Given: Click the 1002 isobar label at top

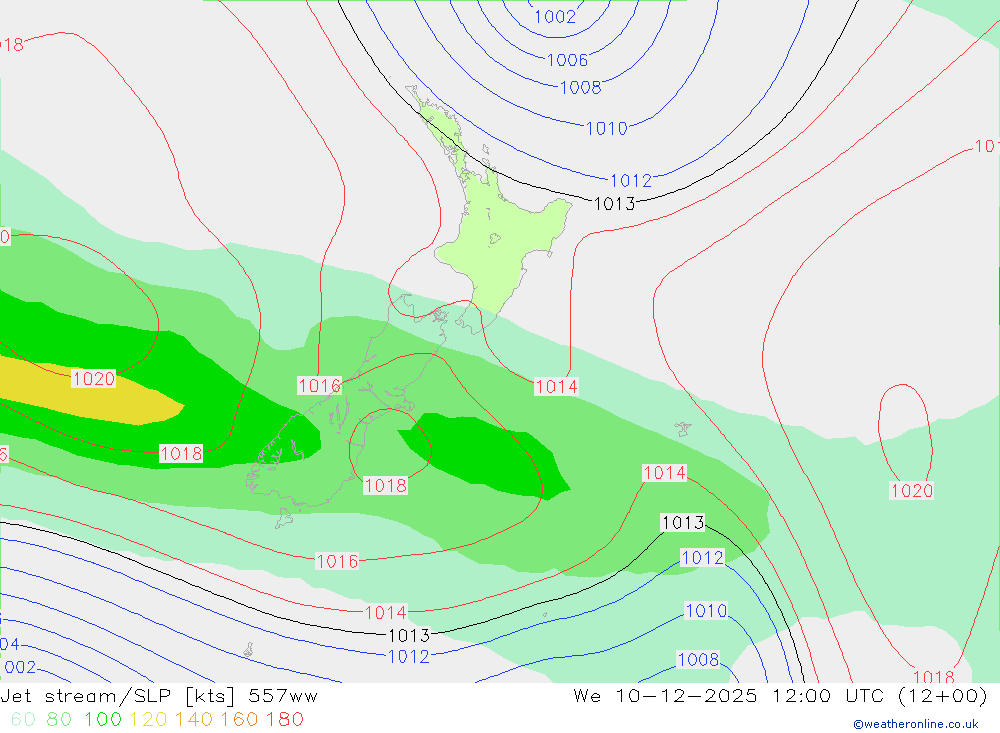Looking at the screenshot, I should pos(555,17).
